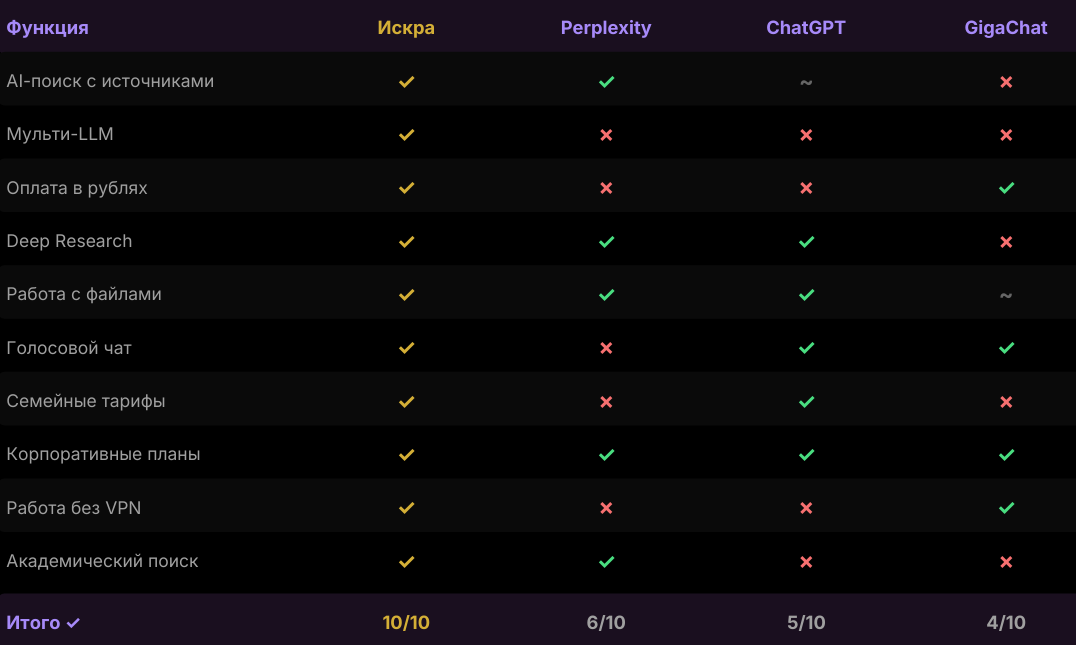Click Perplexity cross in Семейные тарифы row
Image resolution: width=1076 pixels, height=645 pixels.
(606, 401)
